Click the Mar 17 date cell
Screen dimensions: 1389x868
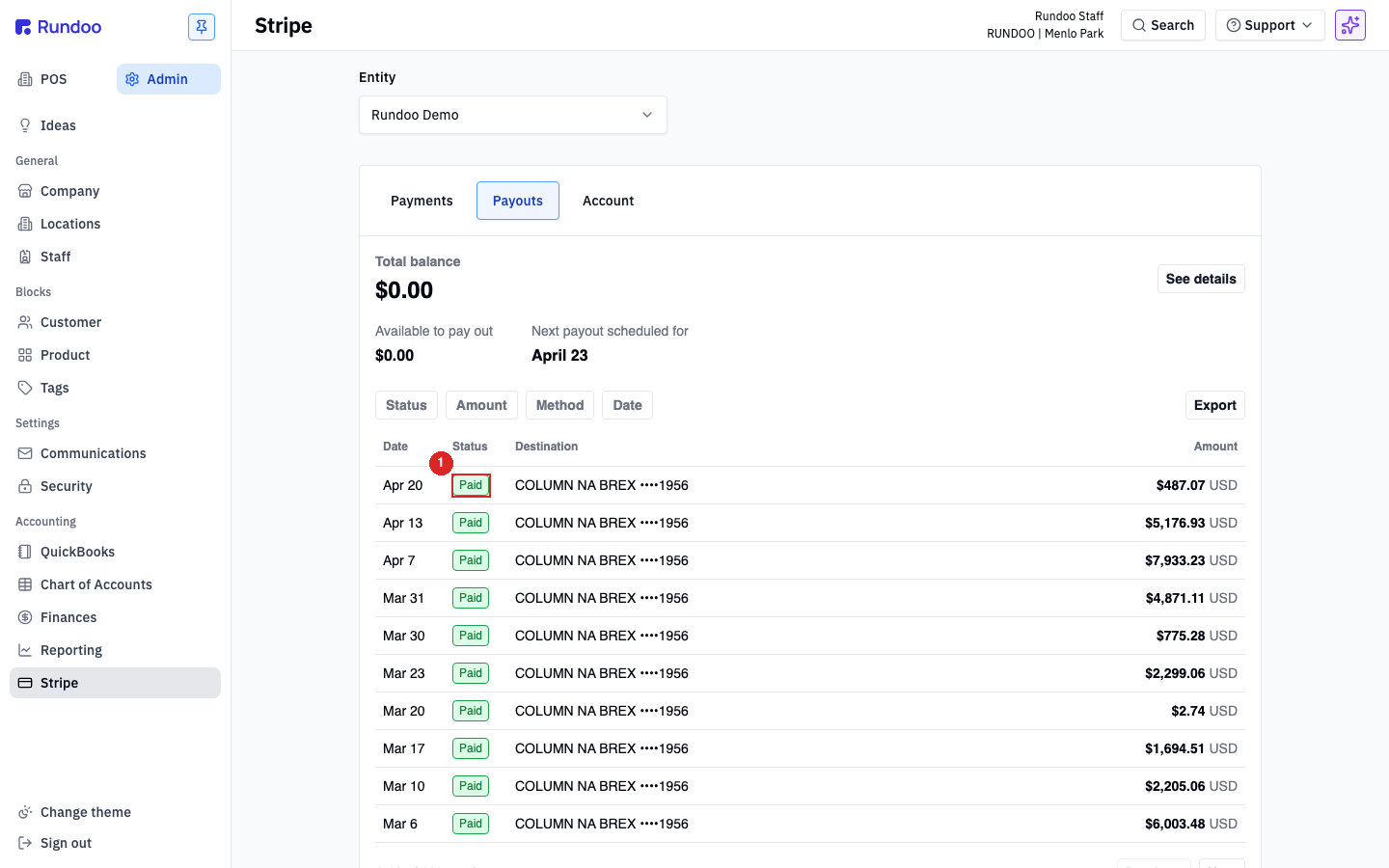404,748
